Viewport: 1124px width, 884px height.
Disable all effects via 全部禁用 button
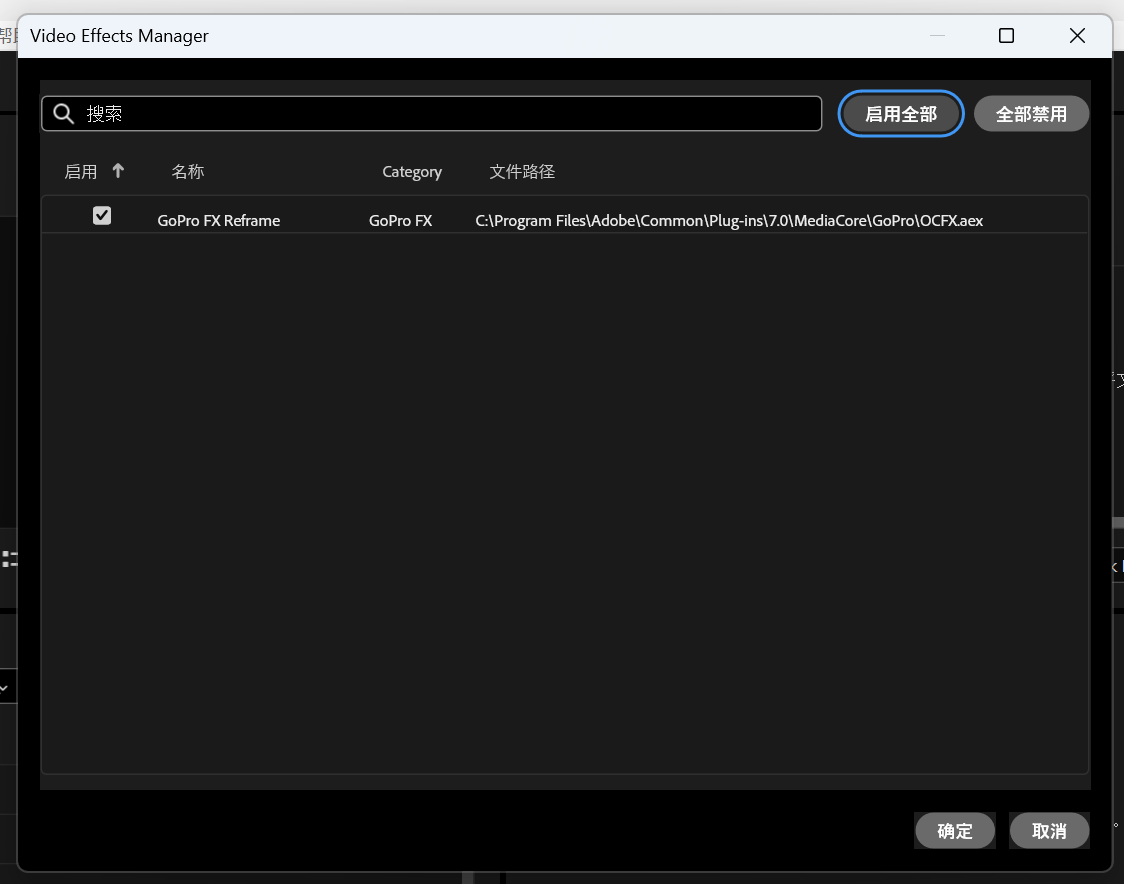click(x=1031, y=113)
